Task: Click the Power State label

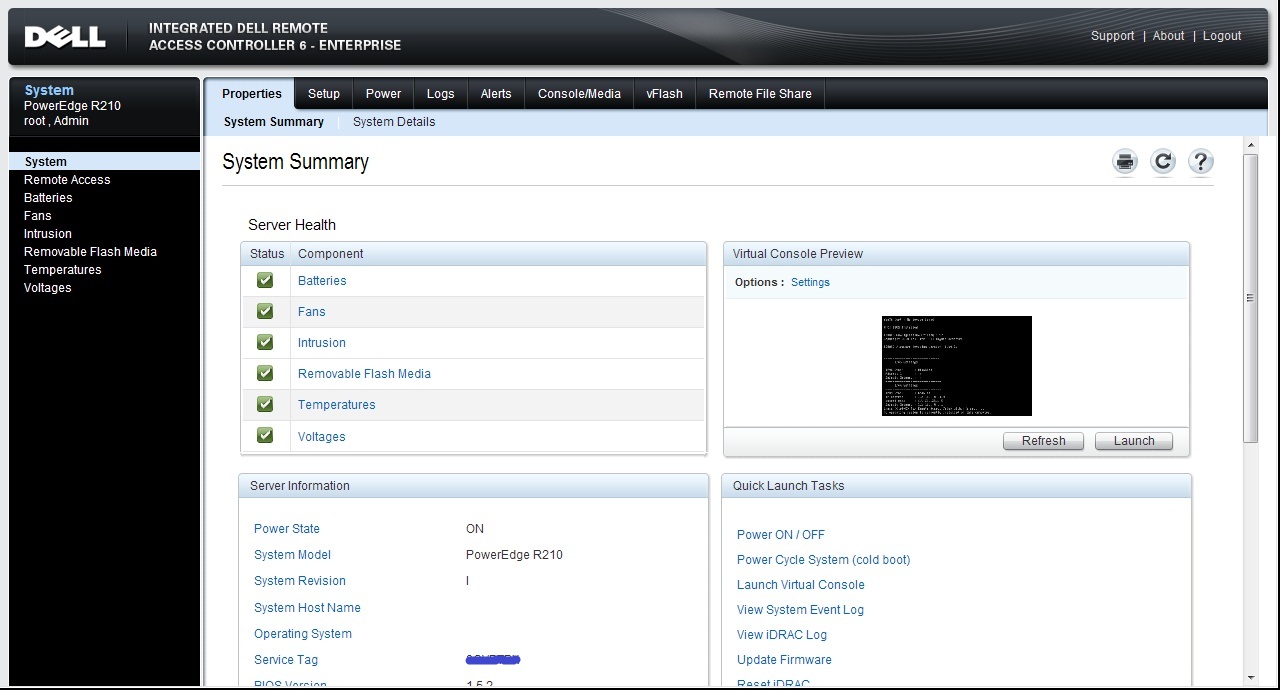Action: [x=287, y=529]
